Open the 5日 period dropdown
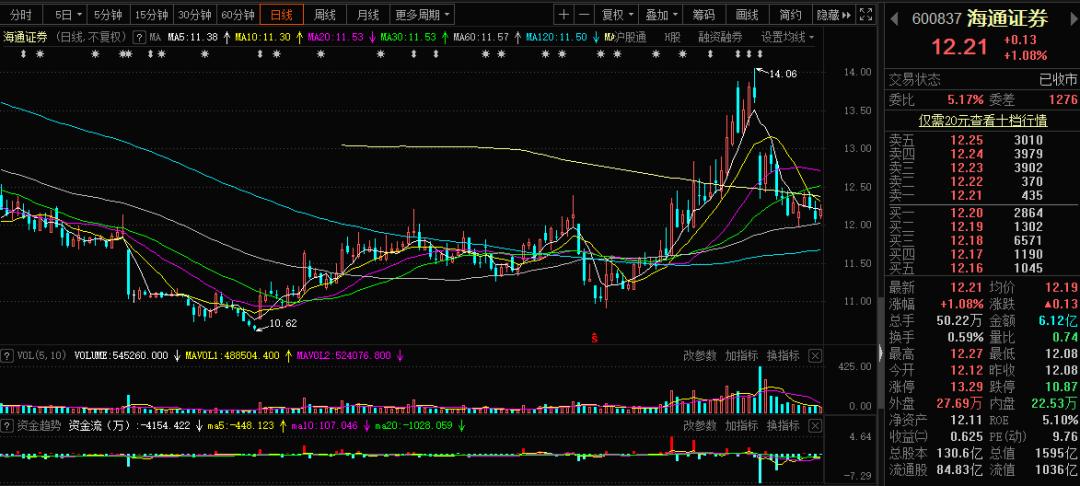 [68, 14]
